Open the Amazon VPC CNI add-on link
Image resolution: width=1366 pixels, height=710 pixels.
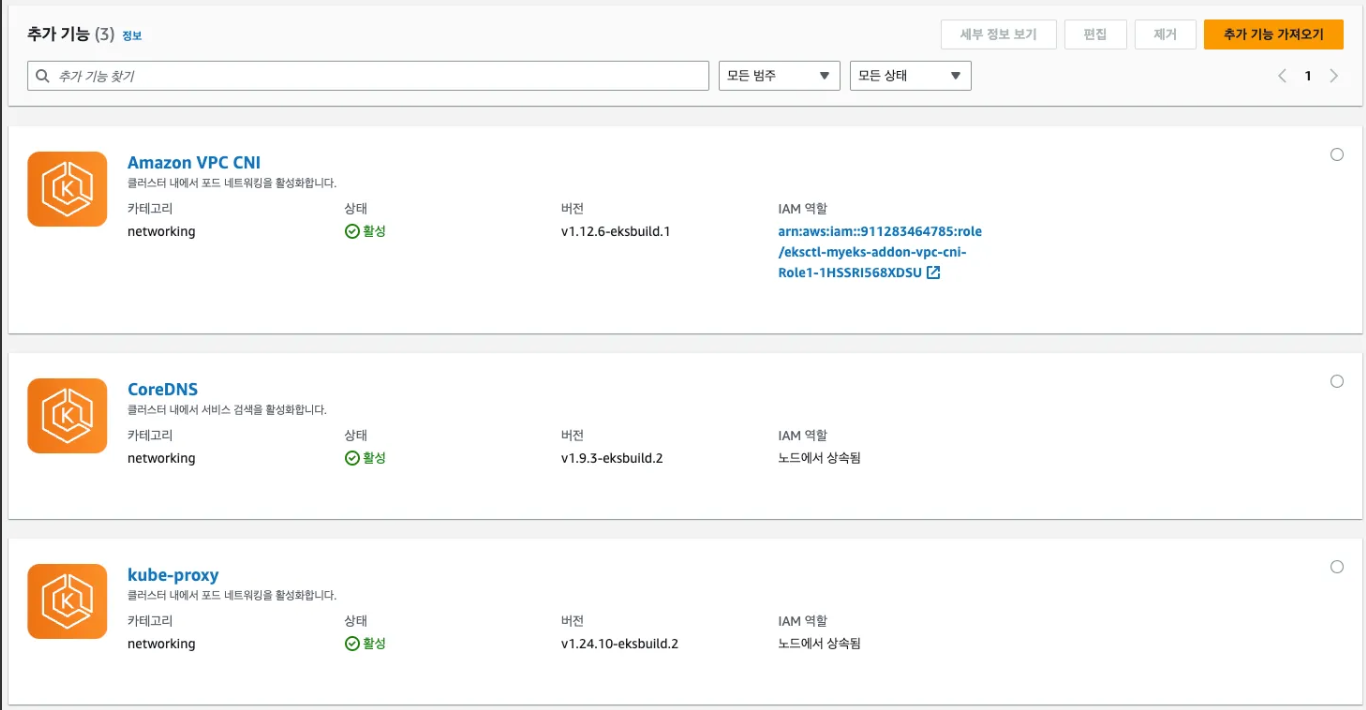click(194, 163)
